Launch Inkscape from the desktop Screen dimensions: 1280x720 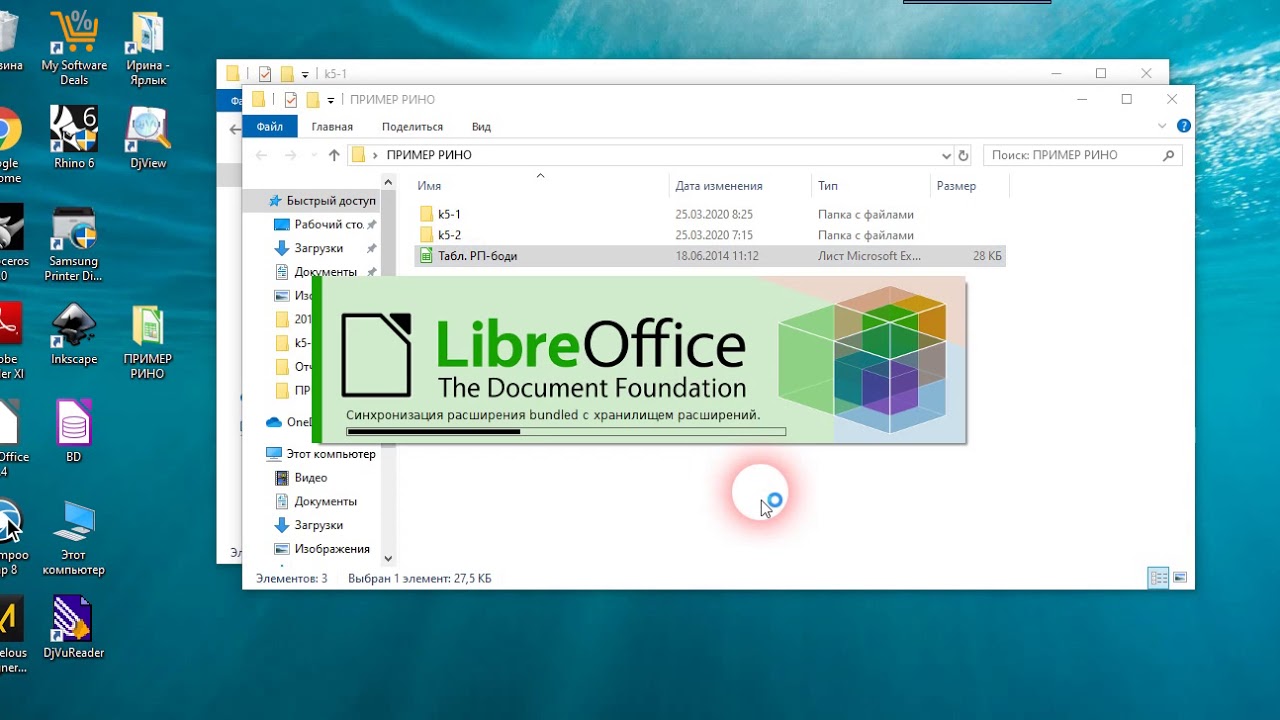(x=74, y=335)
